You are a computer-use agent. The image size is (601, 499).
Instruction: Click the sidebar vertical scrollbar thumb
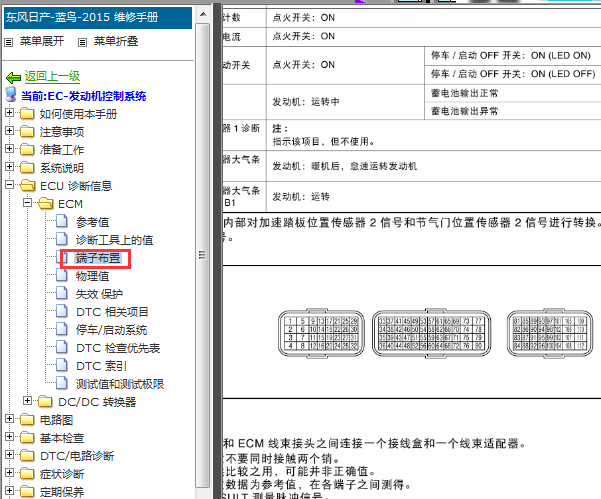(203, 254)
